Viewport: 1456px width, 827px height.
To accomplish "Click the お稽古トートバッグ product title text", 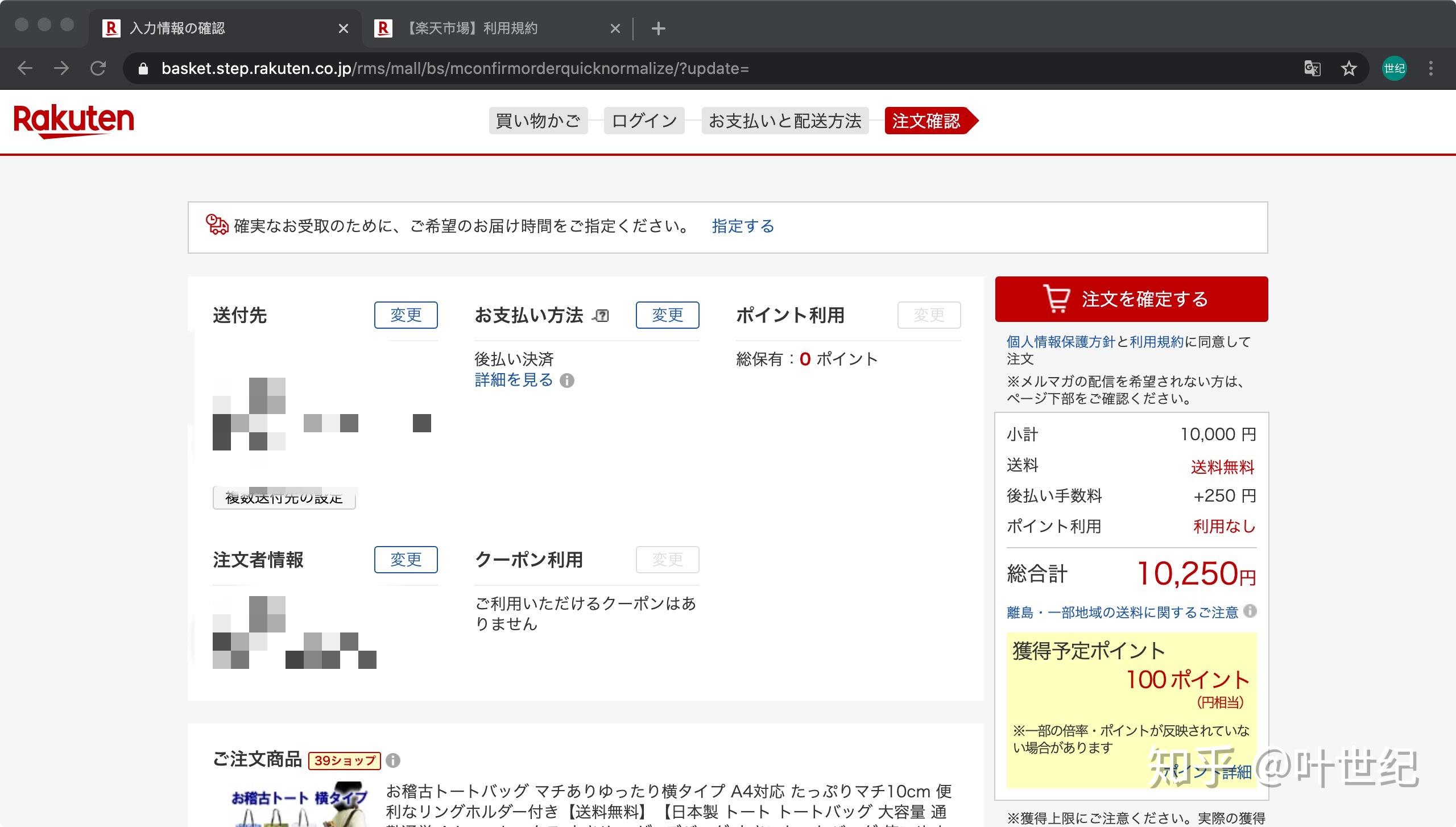I will pyautogui.click(x=669, y=805).
